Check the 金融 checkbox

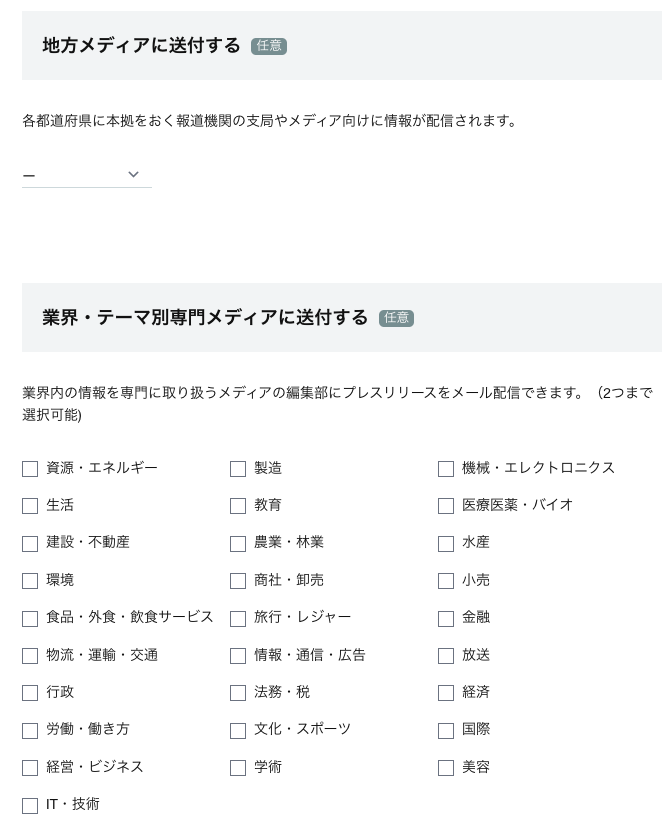click(x=446, y=618)
